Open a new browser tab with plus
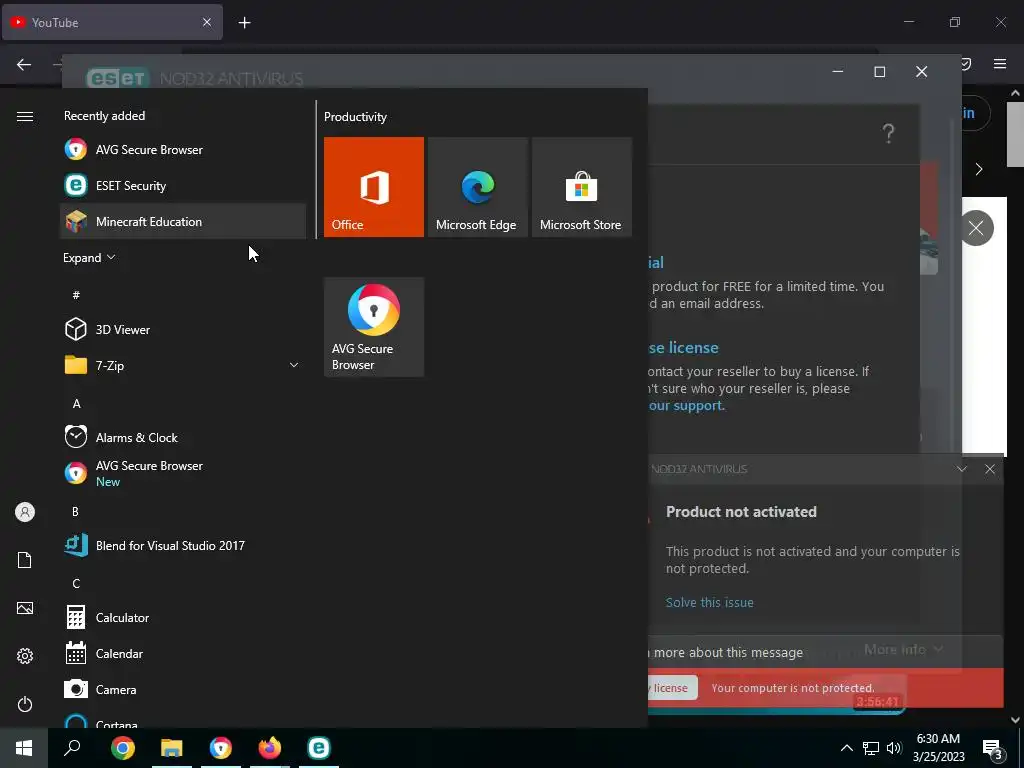The image size is (1024, 768). click(x=244, y=23)
